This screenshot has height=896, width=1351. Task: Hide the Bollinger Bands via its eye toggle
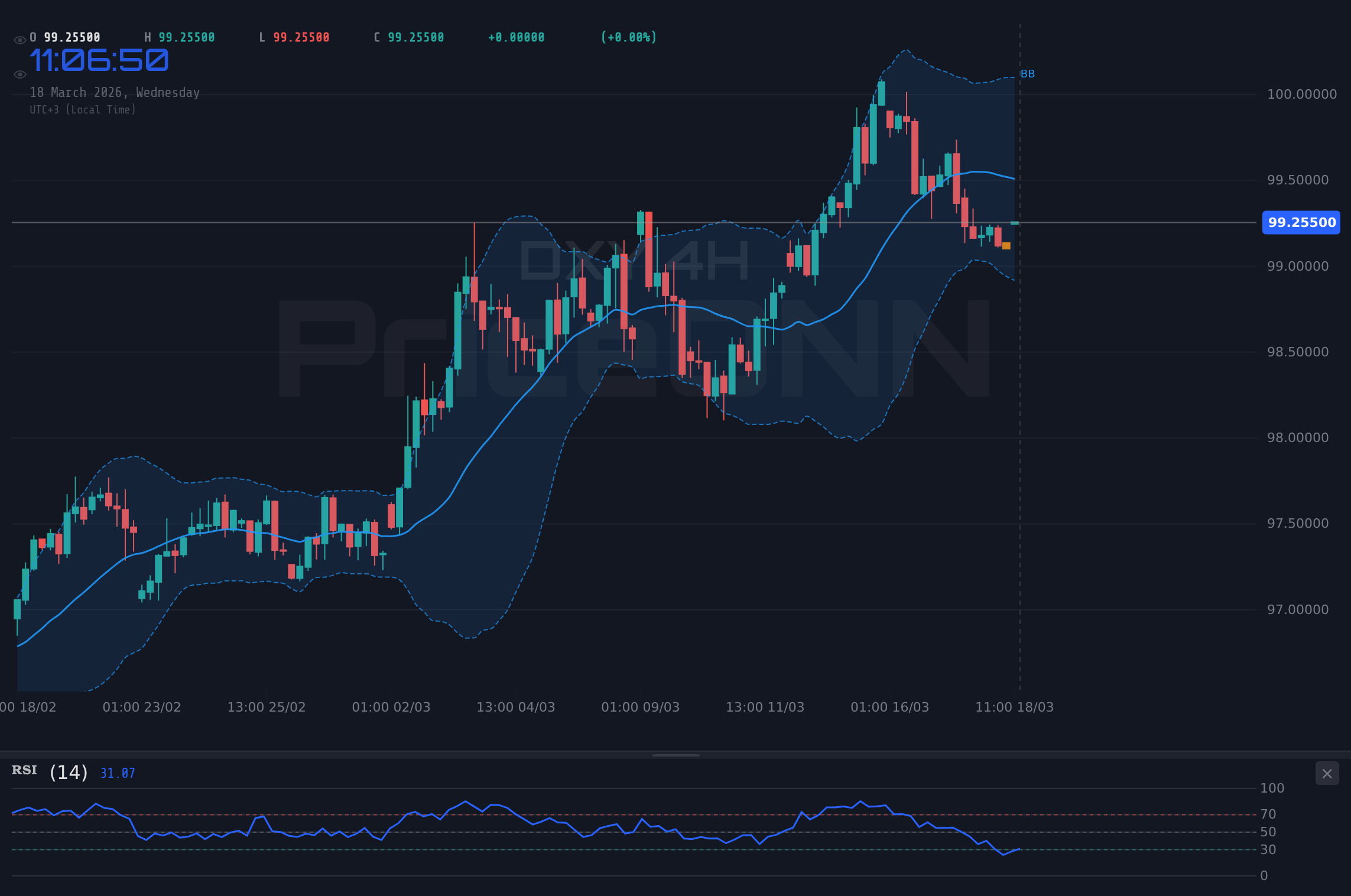[20, 73]
